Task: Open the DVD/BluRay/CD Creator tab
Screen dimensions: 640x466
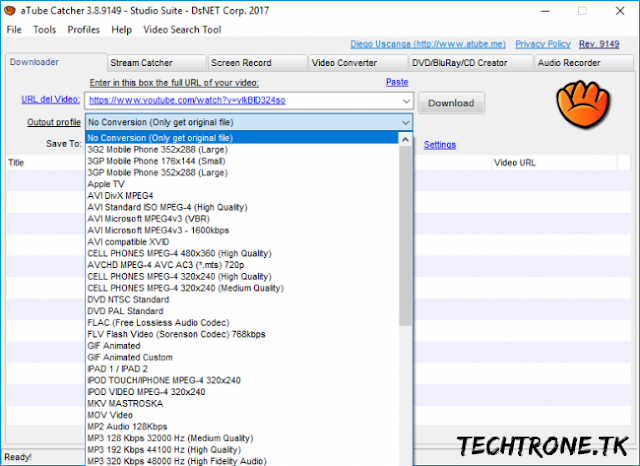Action: point(471,63)
